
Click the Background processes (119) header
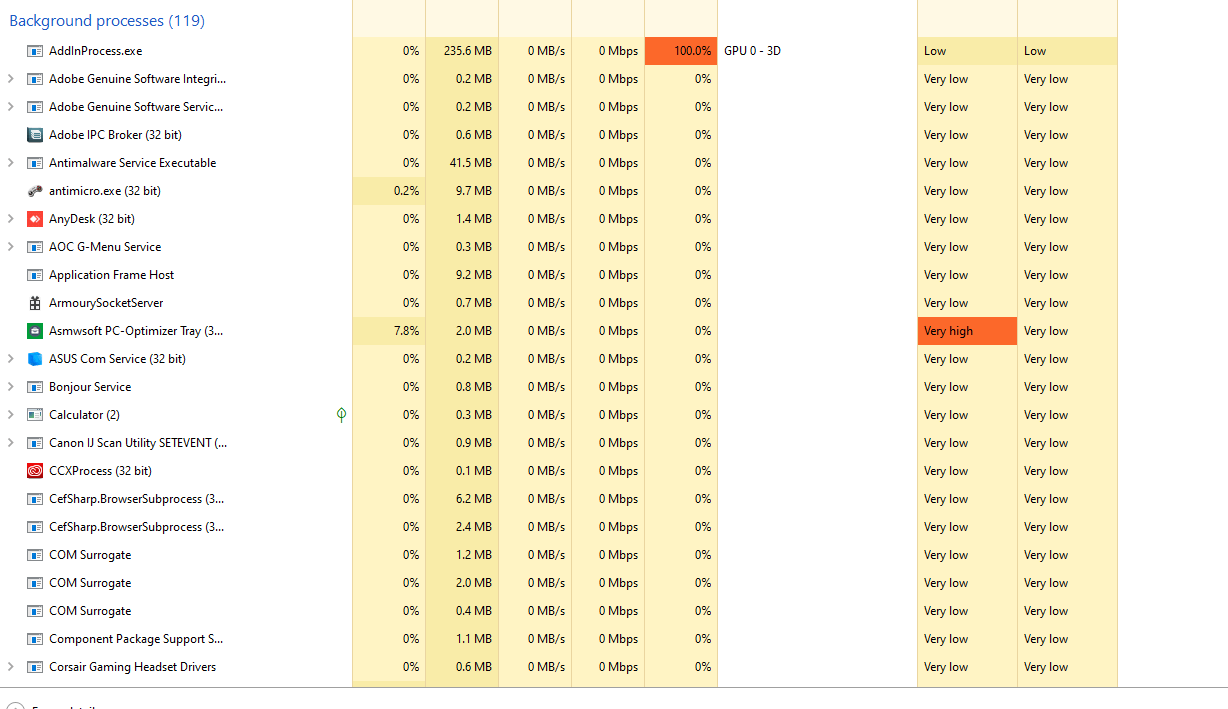click(x=107, y=20)
